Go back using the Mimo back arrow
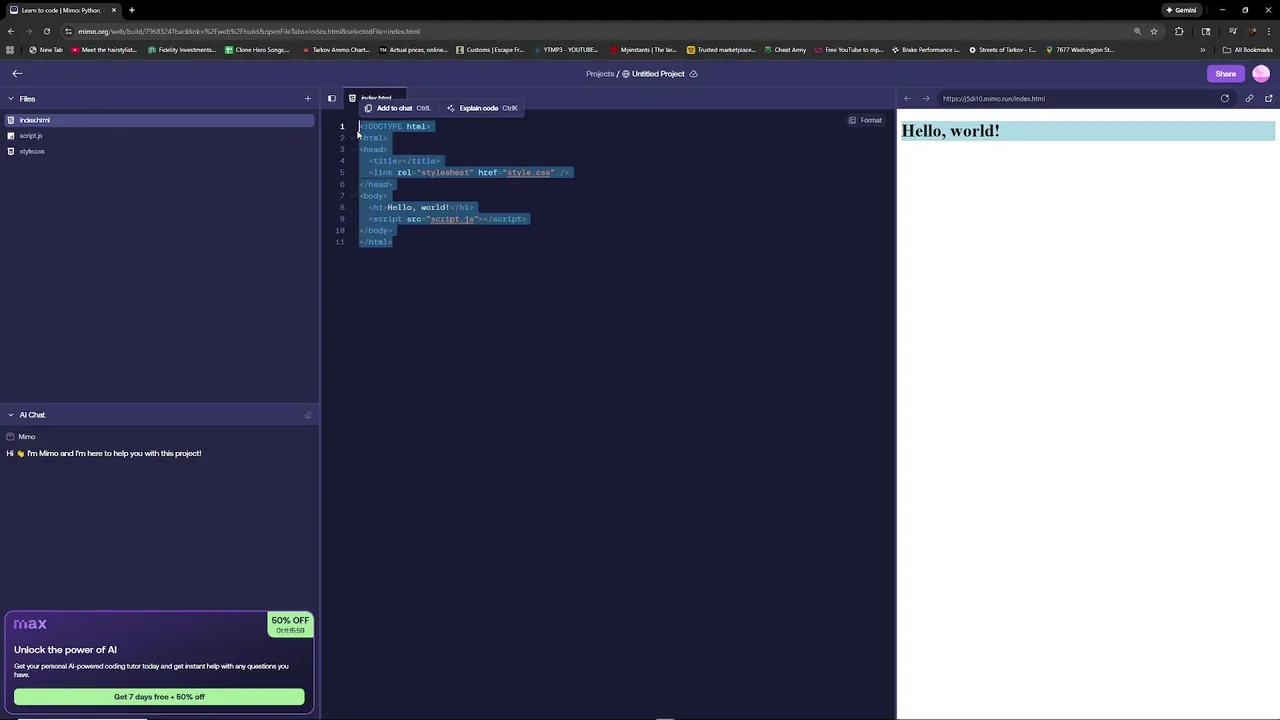The height and width of the screenshot is (720, 1280). tap(17, 73)
